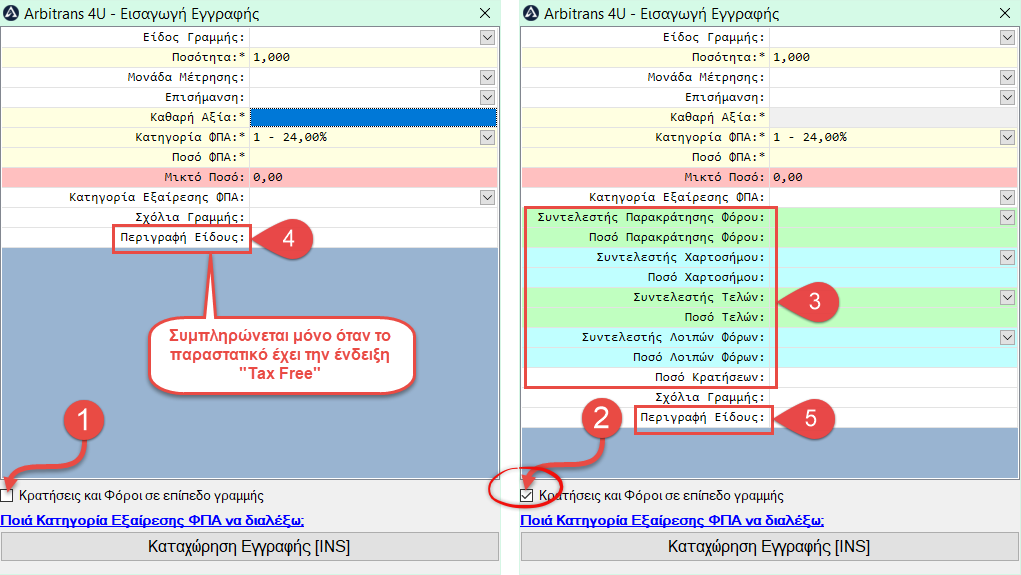
Task: Open Επισήμανση dropdown in right window
Action: (1007, 98)
